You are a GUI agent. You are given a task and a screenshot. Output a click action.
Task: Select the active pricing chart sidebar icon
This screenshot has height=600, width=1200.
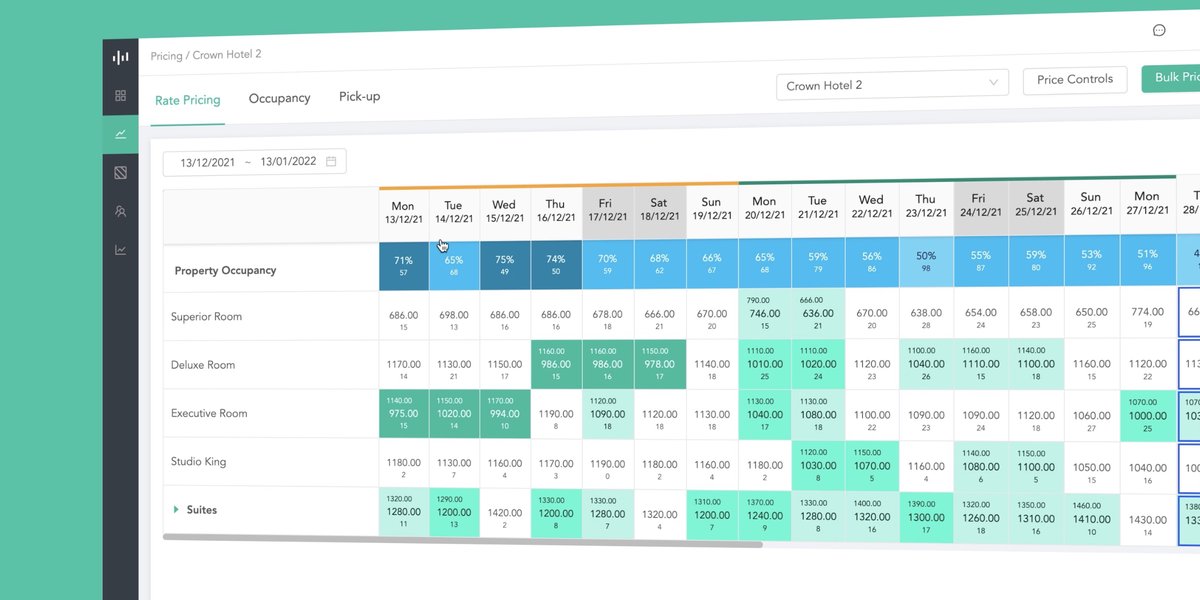pyautogui.click(x=120, y=134)
